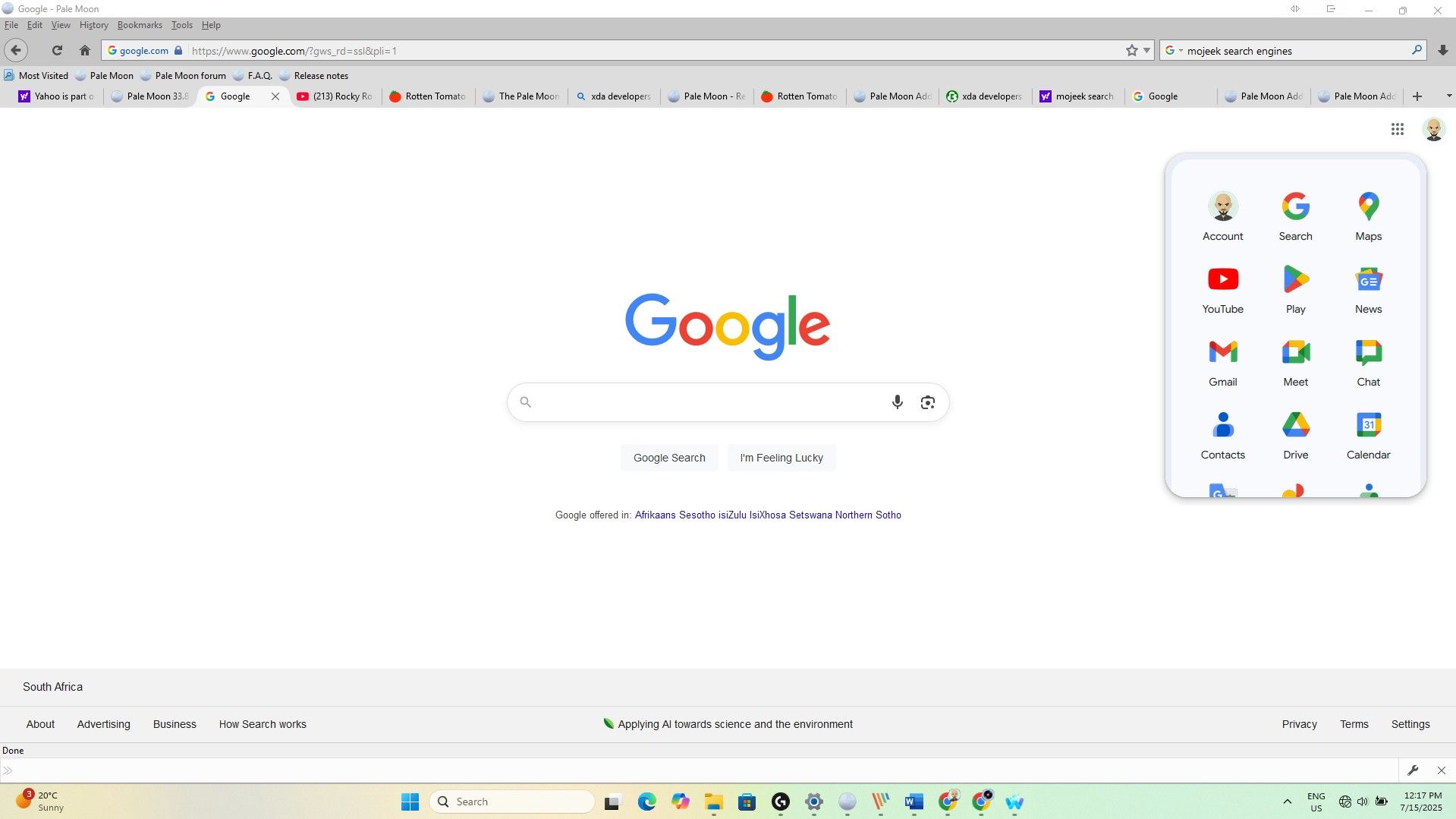
Task: Switch to the (213) Rocky Ro YouTube tab
Action: [x=335, y=96]
